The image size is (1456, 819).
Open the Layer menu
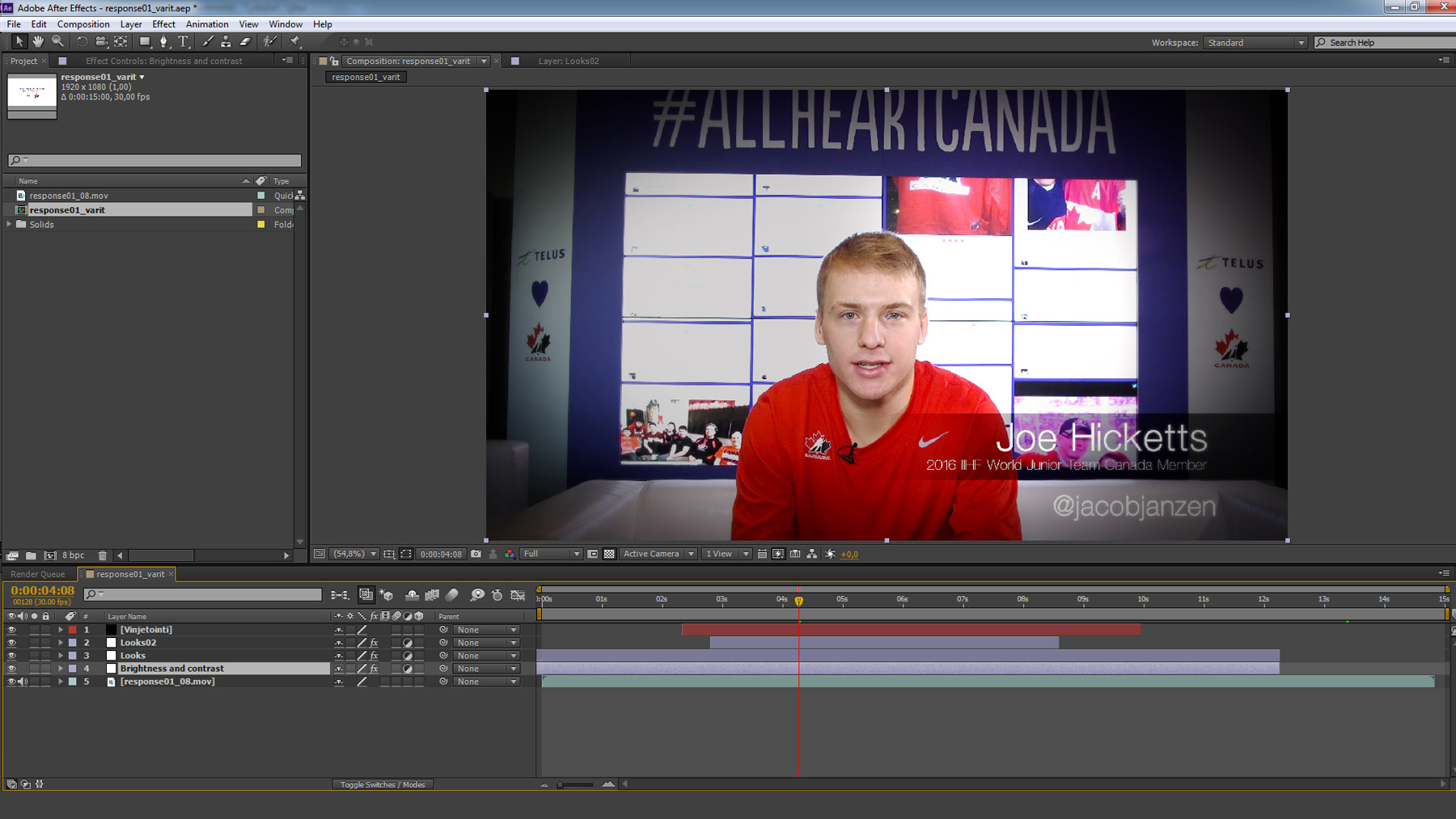click(x=131, y=24)
